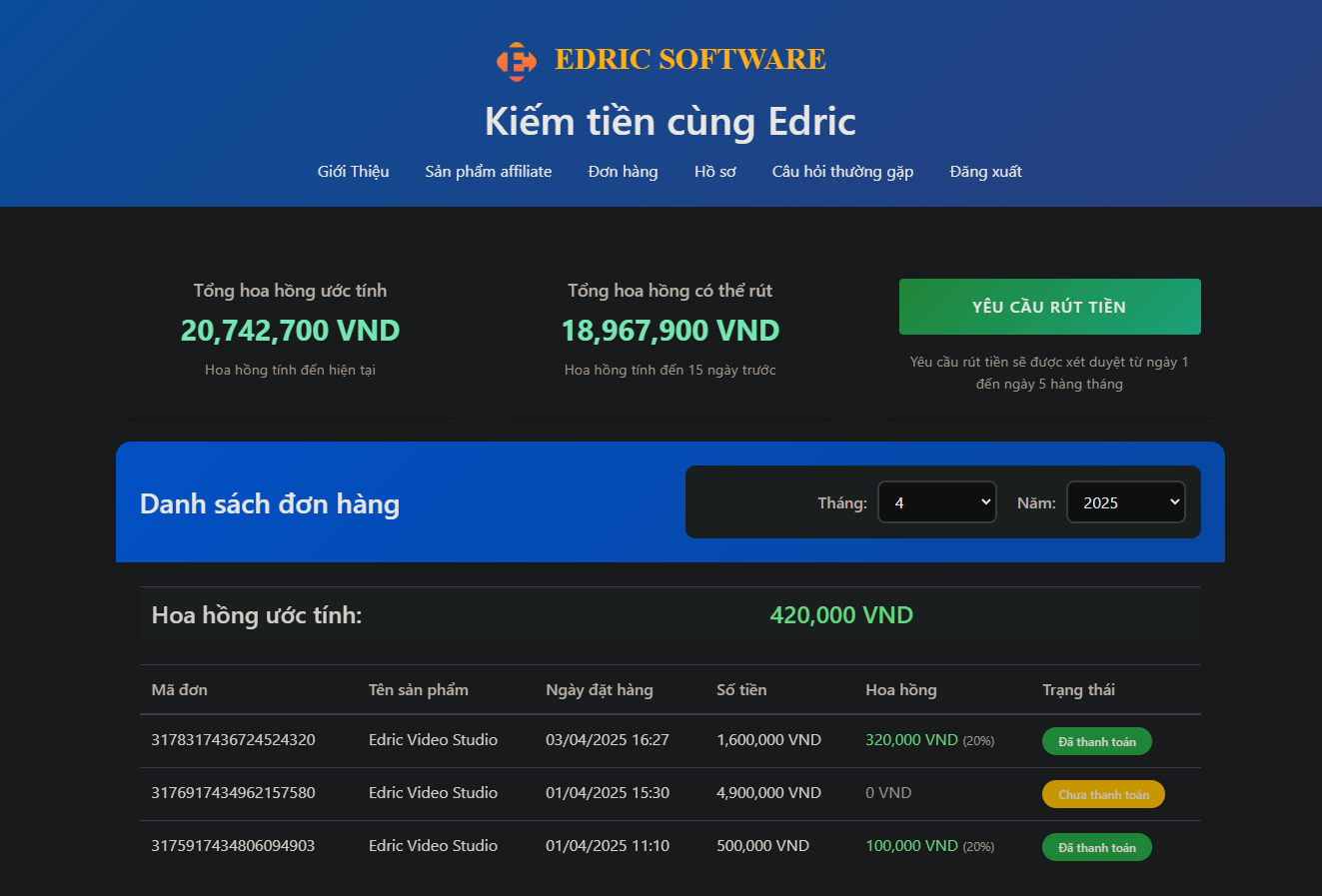The width and height of the screenshot is (1322, 896).
Task: Navigate to Đơn hàng page
Action: [x=623, y=171]
